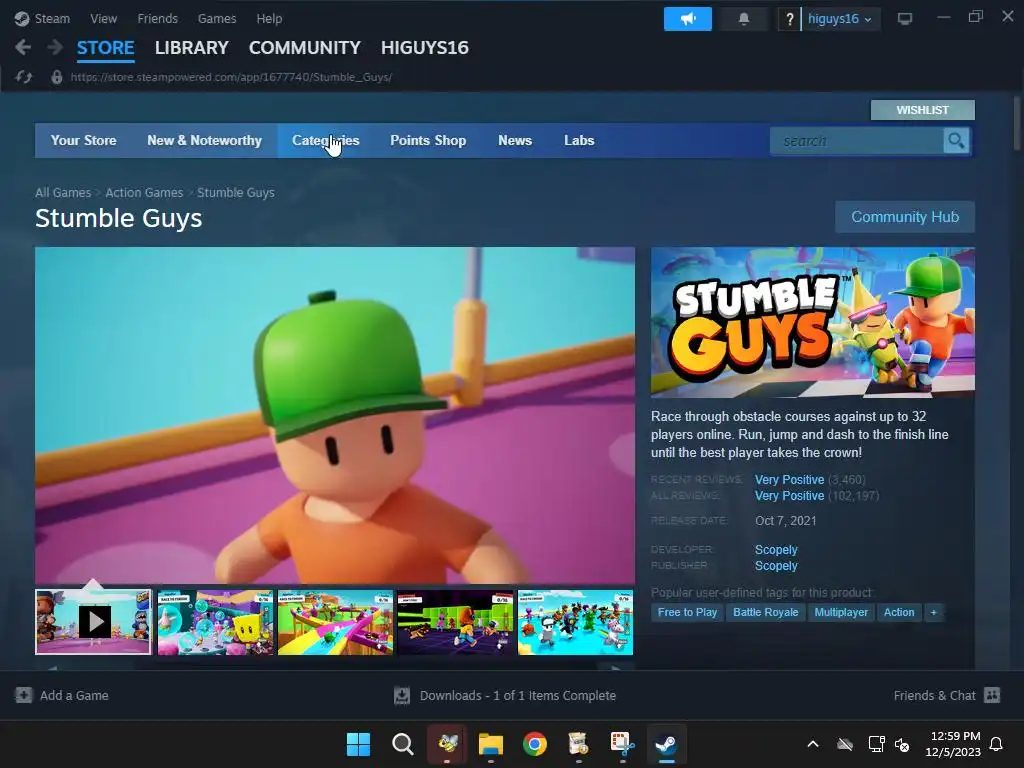Go forward with the right arrow
This screenshot has height=768, width=1024.
(56, 47)
